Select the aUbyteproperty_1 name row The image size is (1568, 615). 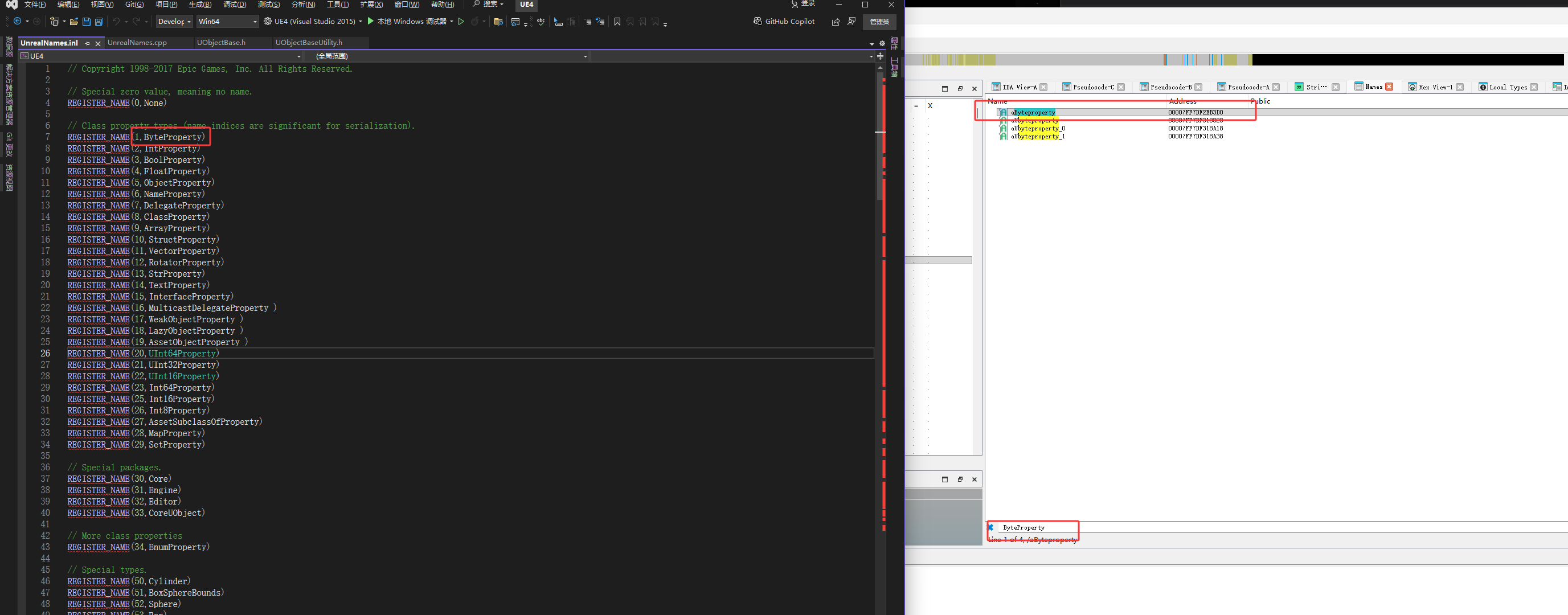pyautogui.click(x=1037, y=136)
